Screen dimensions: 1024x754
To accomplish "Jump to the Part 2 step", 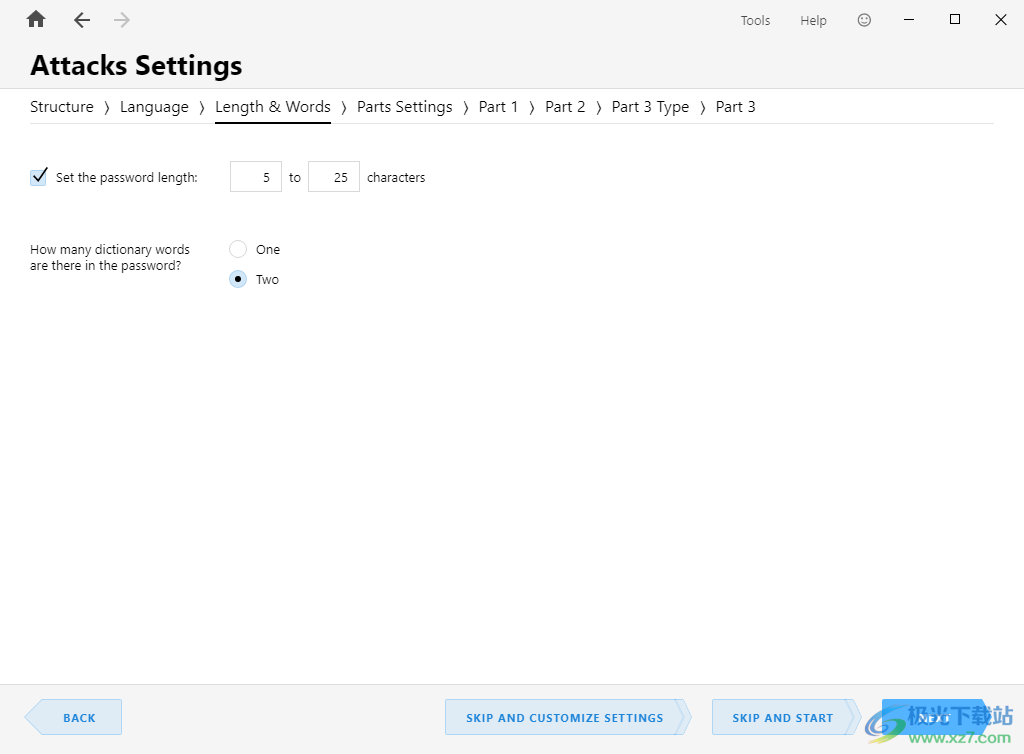I will pos(565,106).
